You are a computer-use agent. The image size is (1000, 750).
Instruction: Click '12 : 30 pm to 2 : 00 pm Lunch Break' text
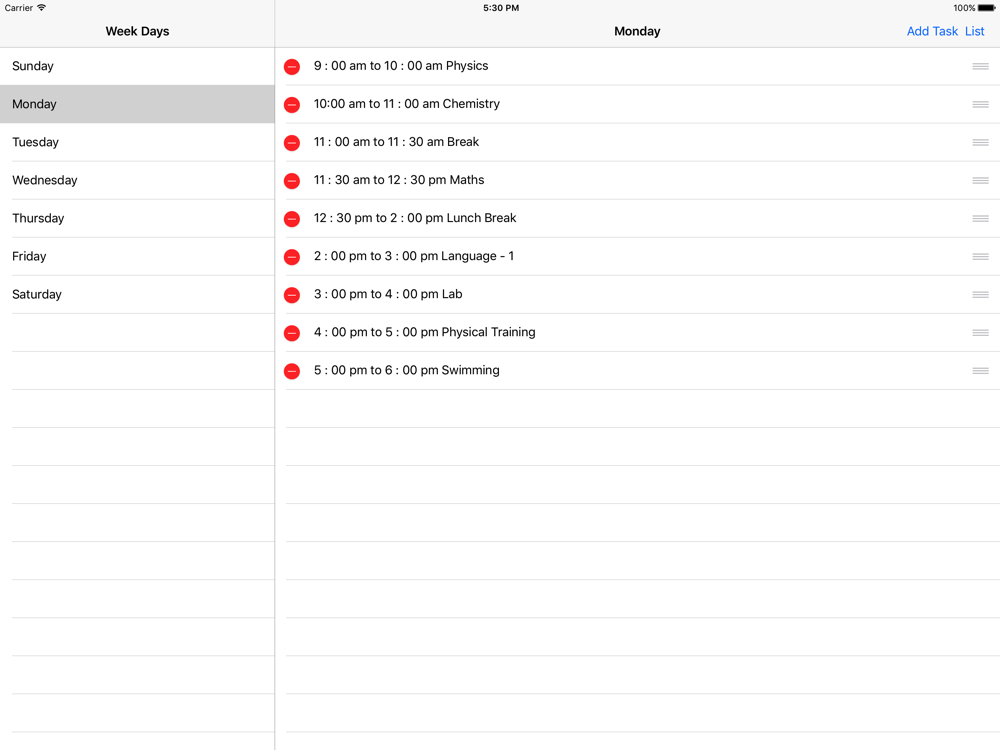[x=415, y=218]
